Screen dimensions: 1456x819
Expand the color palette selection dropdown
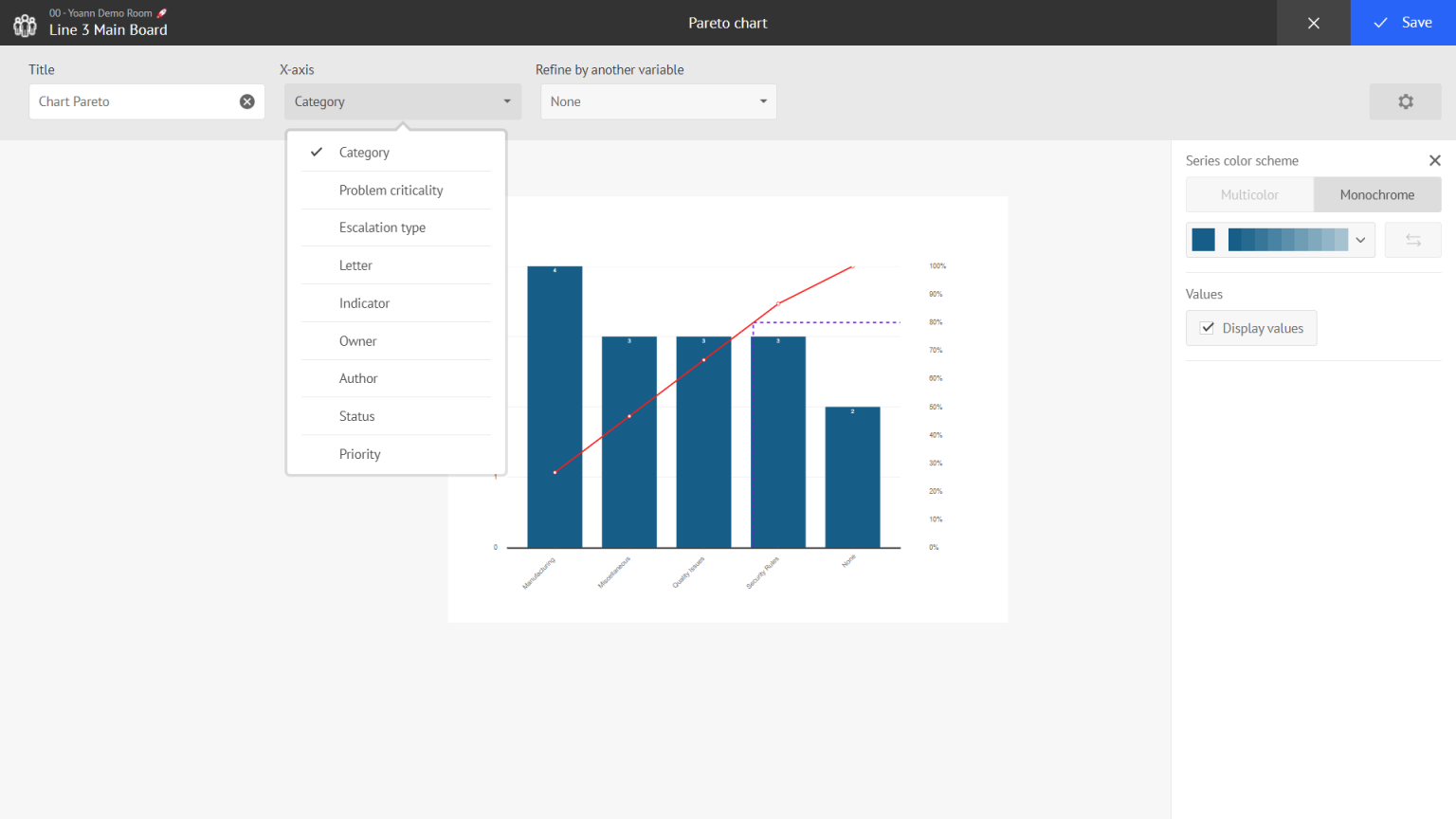tap(1359, 239)
